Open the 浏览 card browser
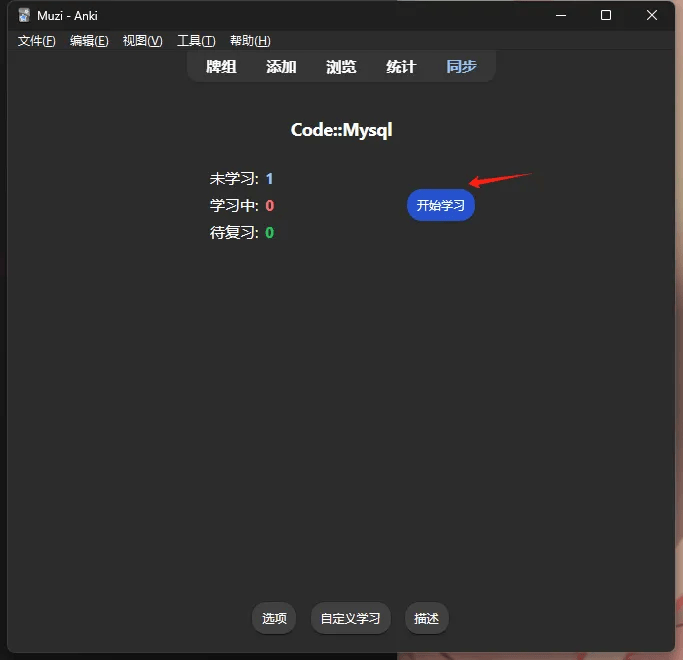Screen dimensions: 683x660 point(341,67)
